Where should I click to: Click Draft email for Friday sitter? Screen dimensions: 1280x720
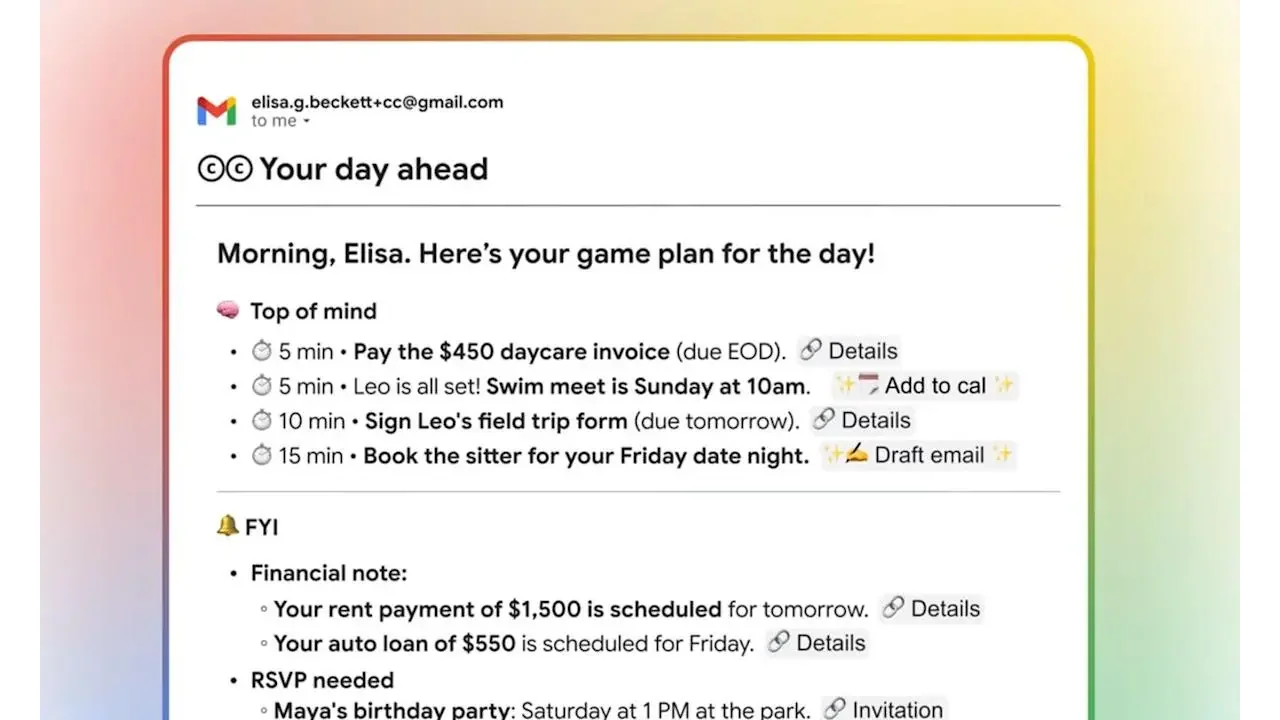[918, 455]
